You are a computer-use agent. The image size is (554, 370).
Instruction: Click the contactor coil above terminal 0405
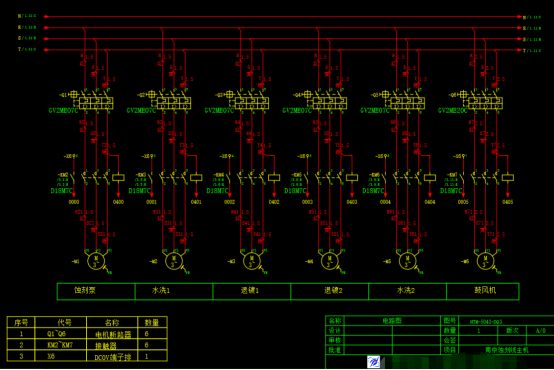[x=508, y=178]
